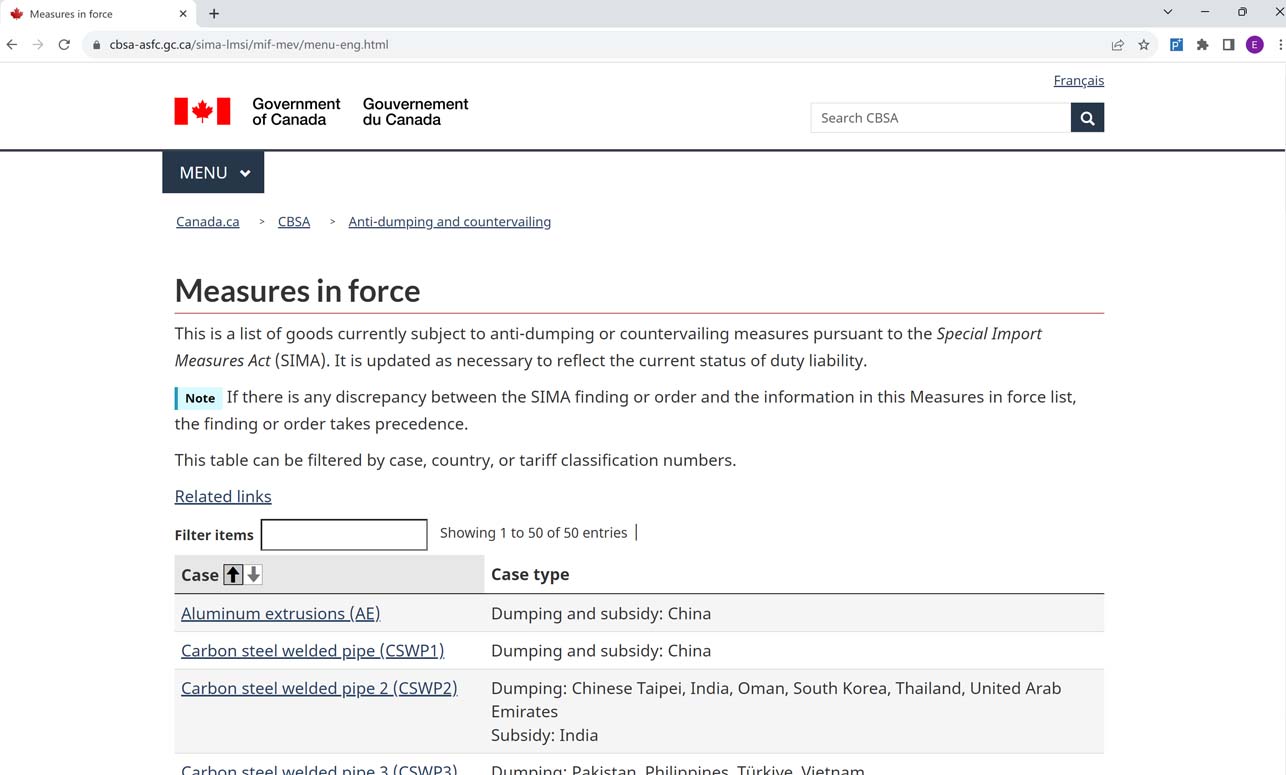1286x775 pixels.
Task: Click 'Subsidy: India' text in CSWP2 row
Action: click(x=544, y=735)
